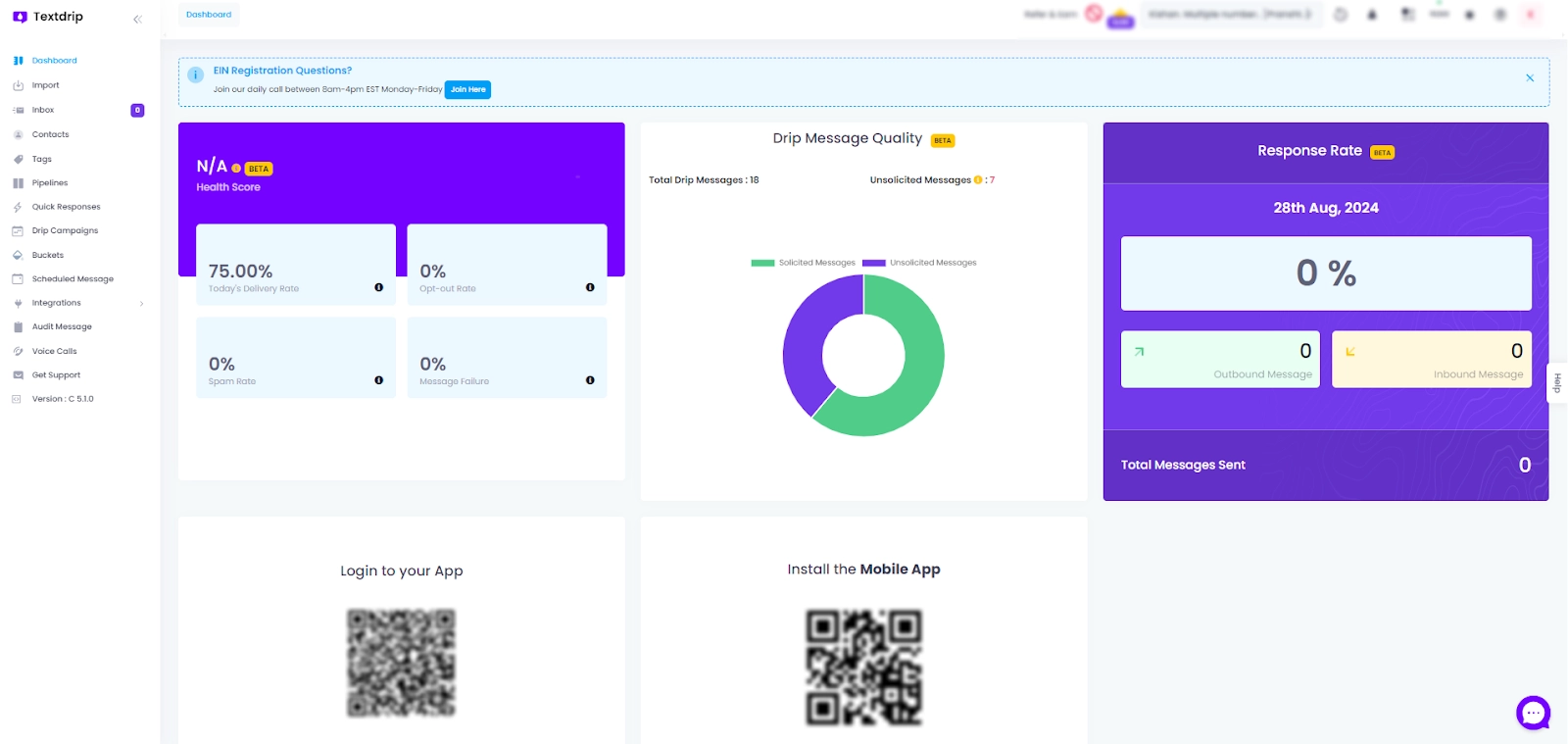This screenshot has height=744, width=1568.
Task: Show info for Today's Delivery Rate
Action: pyautogui.click(x=378, y=287)
